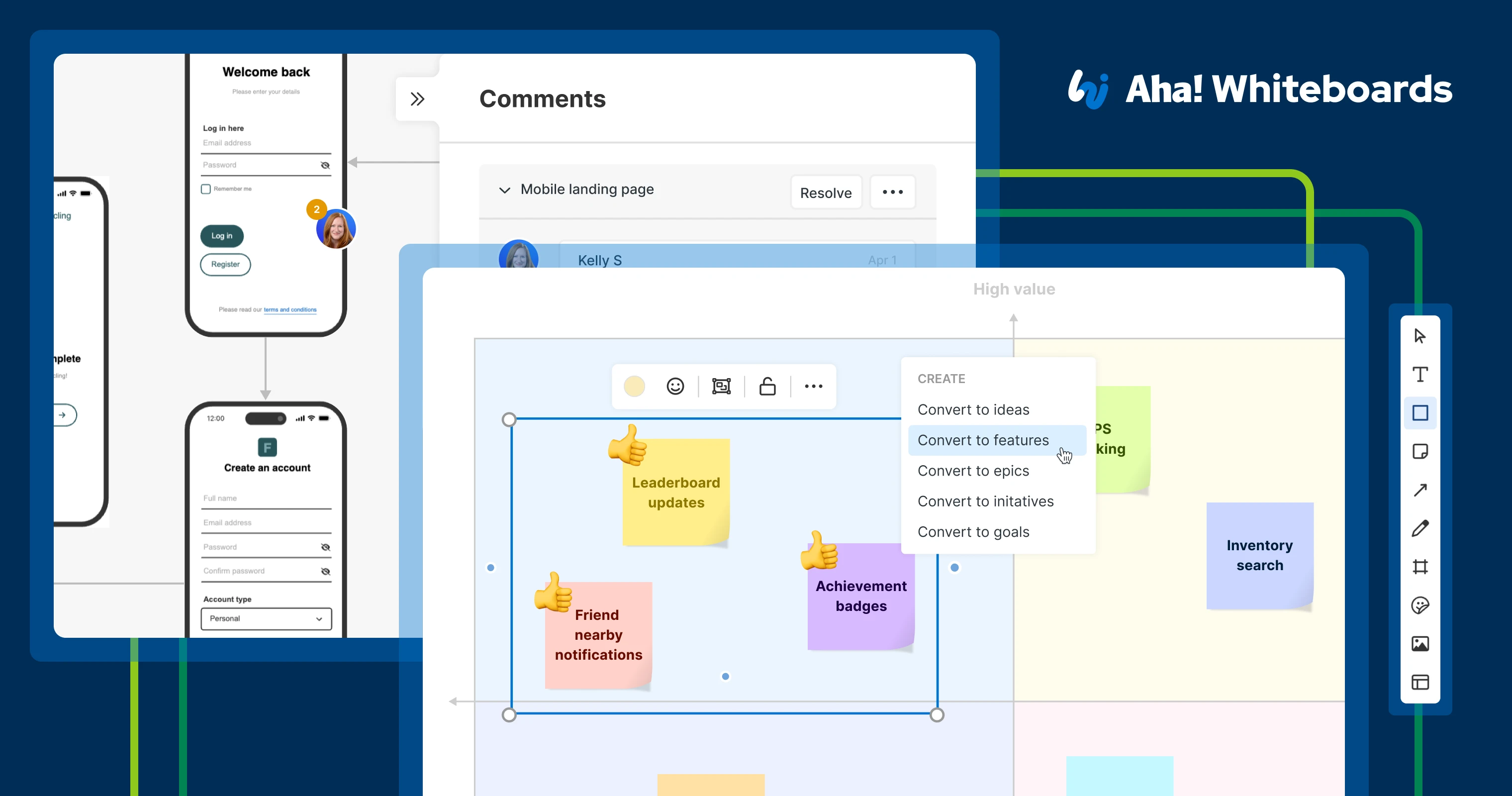Image resolution: width=1512 pixels, height=796 pixels.
Task: Open the Personal account type dropdown
Action: tap(266, 619)
